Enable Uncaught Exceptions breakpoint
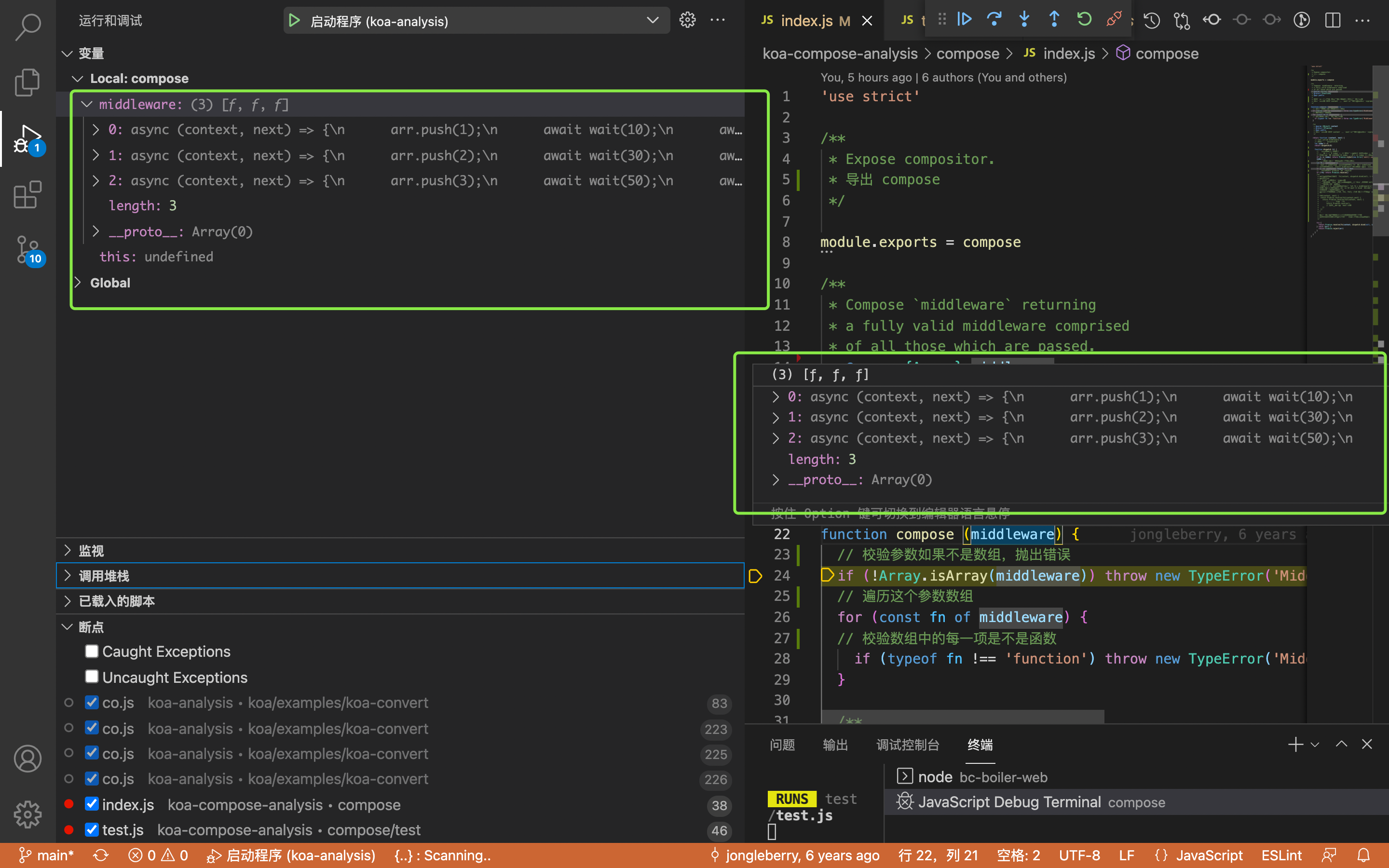This screenshot has height=868, width=1389. [92, 677]
